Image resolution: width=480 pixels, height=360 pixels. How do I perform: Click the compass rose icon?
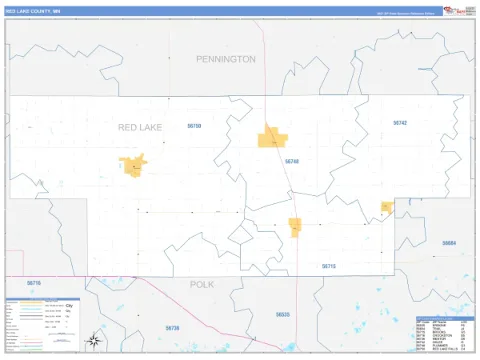94,341
